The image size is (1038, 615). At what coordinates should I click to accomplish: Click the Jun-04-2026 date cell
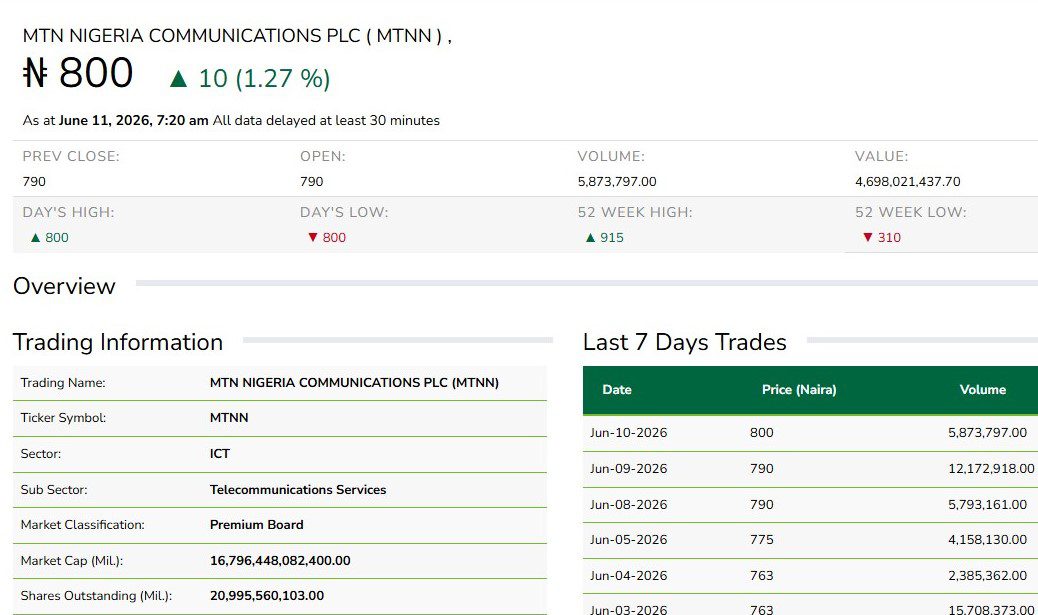[628, 576]
